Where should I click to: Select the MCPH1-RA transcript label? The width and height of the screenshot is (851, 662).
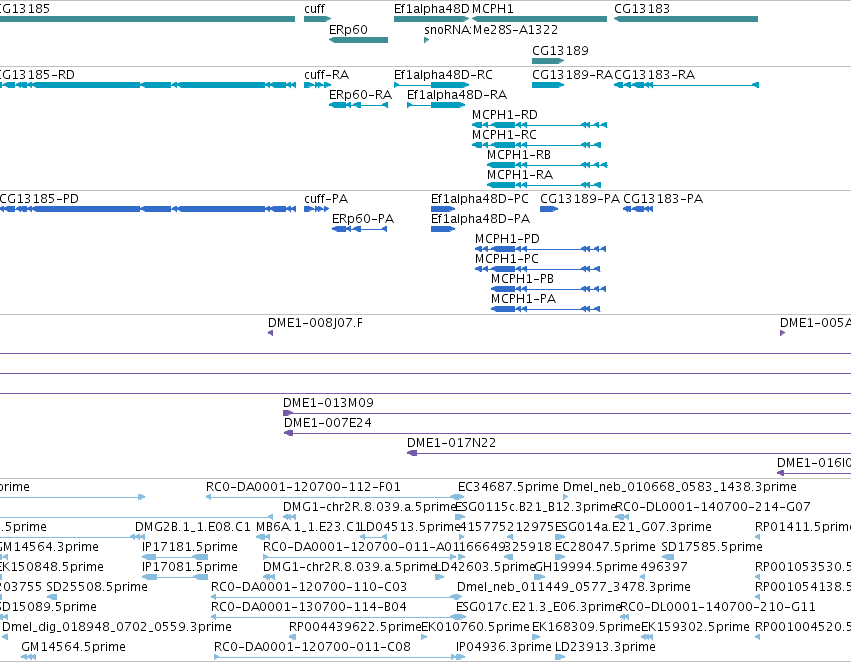pos(520,175)
